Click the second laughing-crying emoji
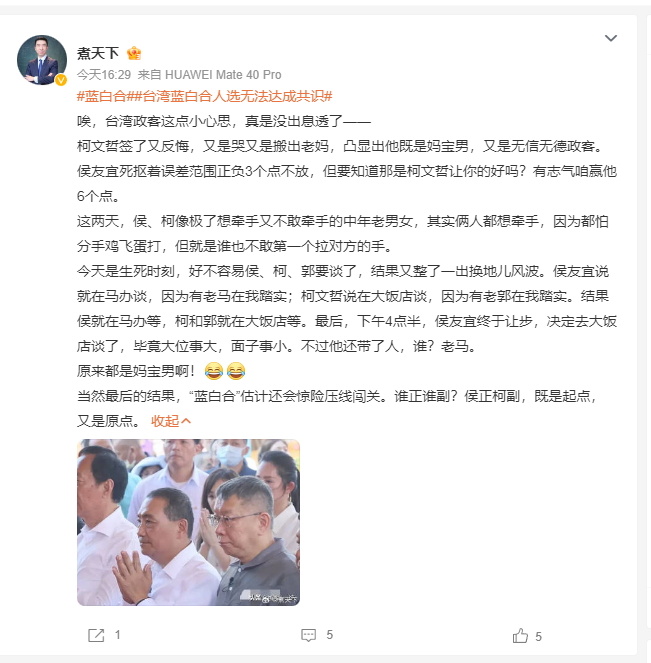Viewport: 651px width, 663px height. [236, 371]
